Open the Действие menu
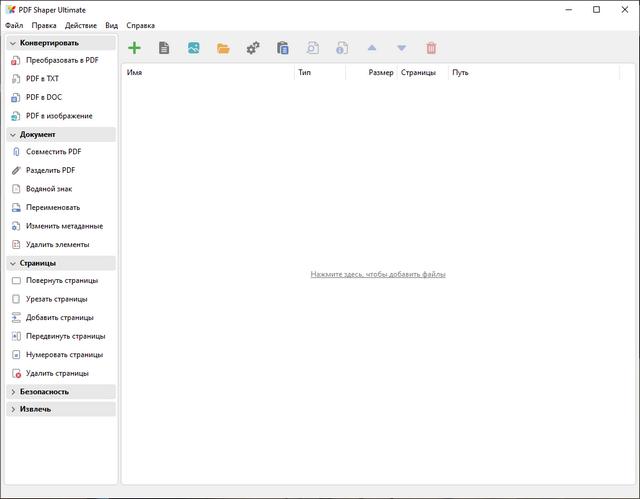The height and width of the screenshot is (499, 640). 81,25
